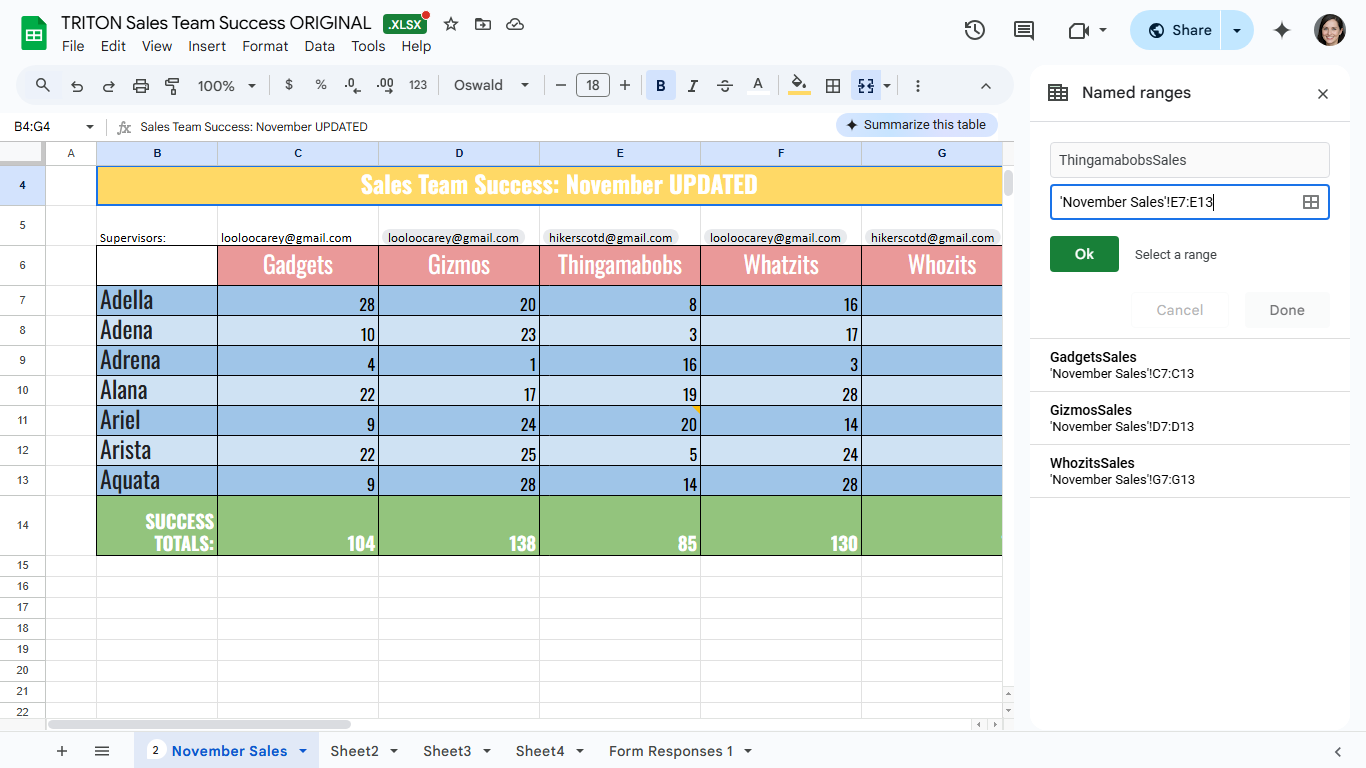Screen dimensions: 1366x768
Task: Open version history clock icon
Action: (975, 30)
